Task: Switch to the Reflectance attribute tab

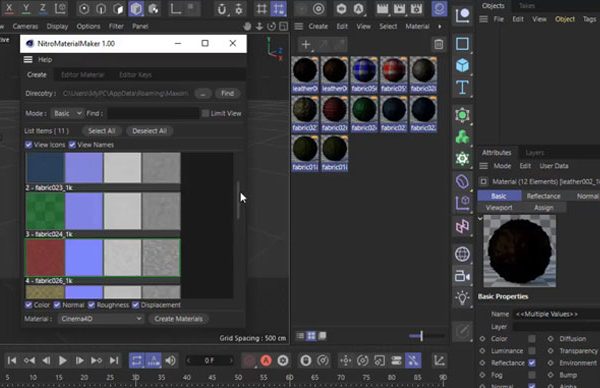Action: click(543, 196)
